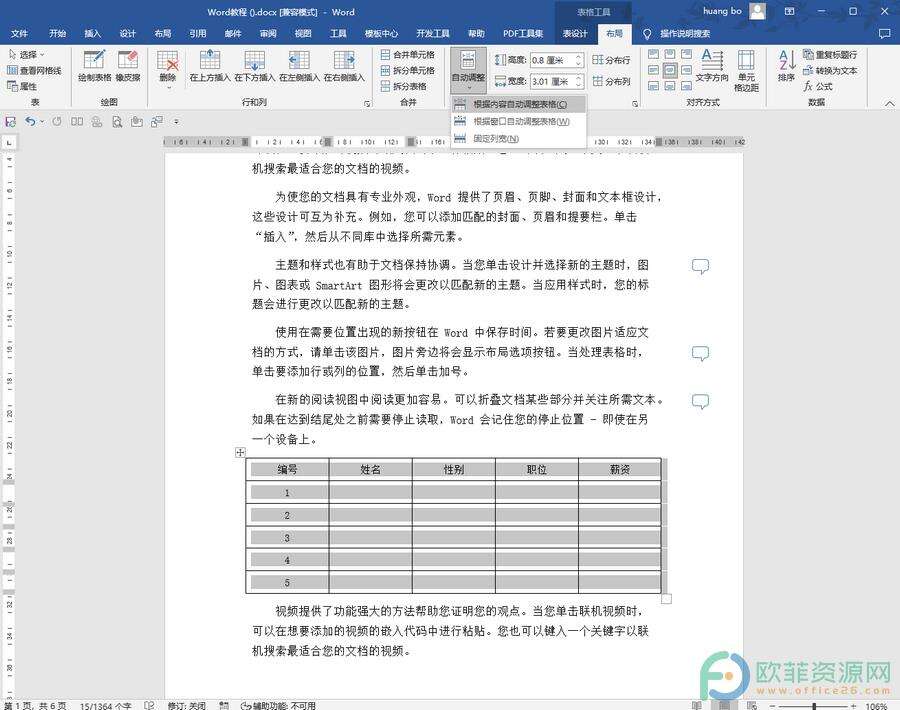Choose 固定列宽(N) option

[518, 138]
